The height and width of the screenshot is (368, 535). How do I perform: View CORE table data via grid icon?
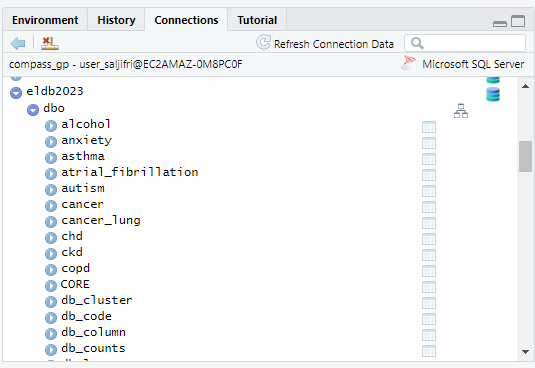point(429,287)
